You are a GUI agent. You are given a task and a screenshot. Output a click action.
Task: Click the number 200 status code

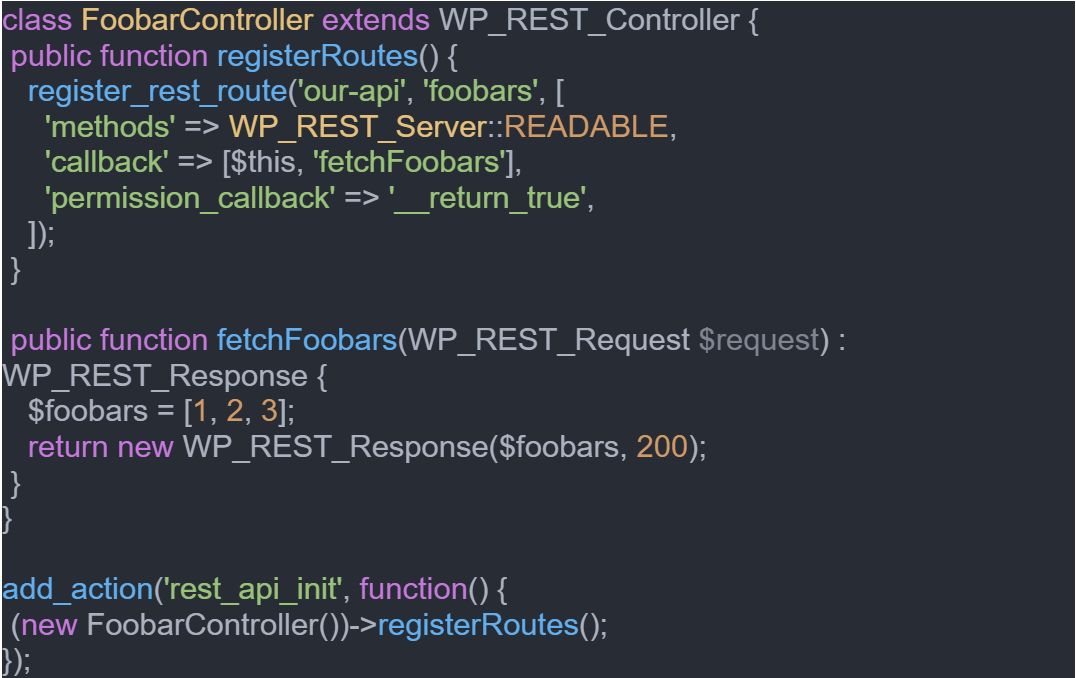[662, 447]
